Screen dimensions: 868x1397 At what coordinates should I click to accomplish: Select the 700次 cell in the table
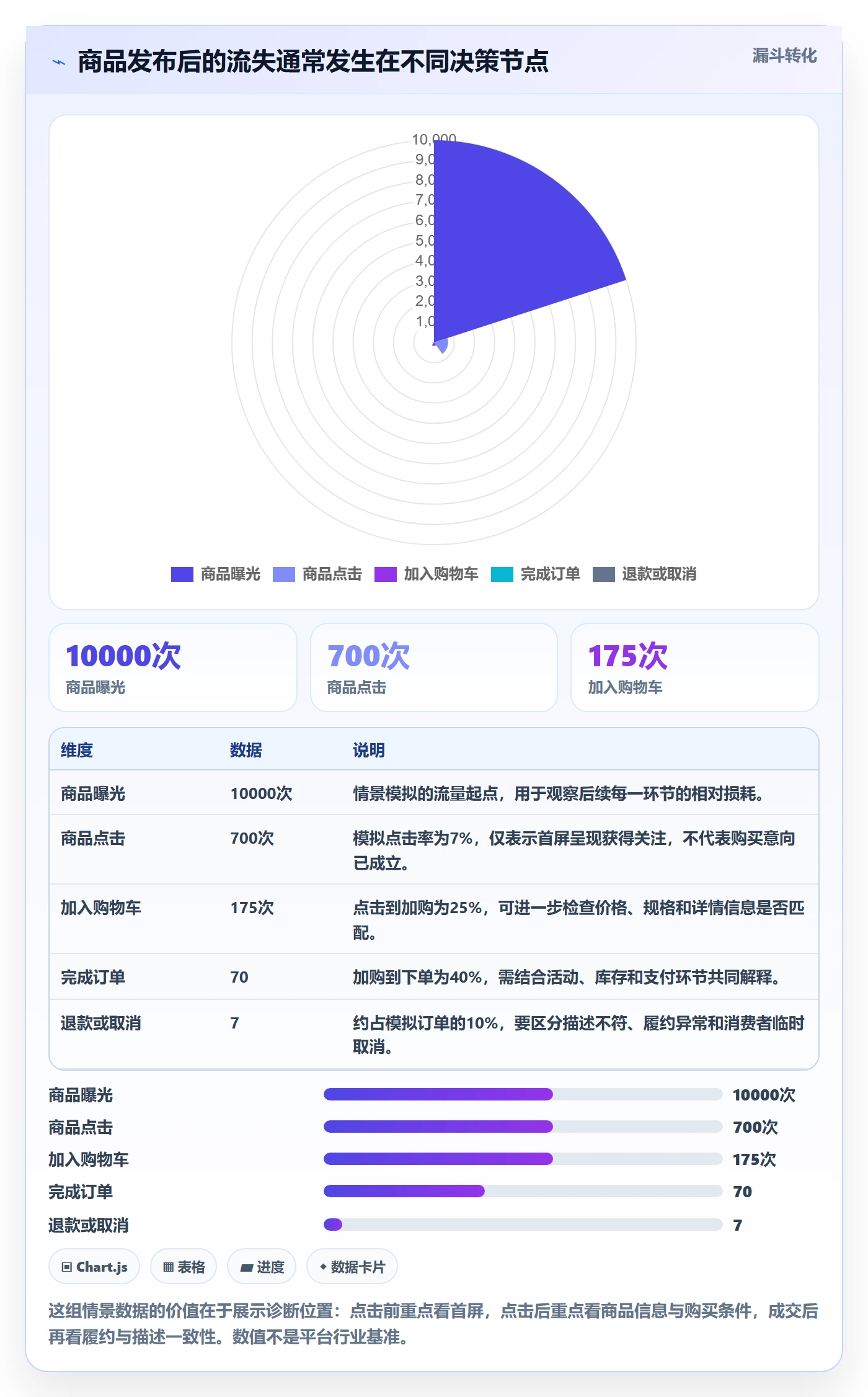(252, 838)
